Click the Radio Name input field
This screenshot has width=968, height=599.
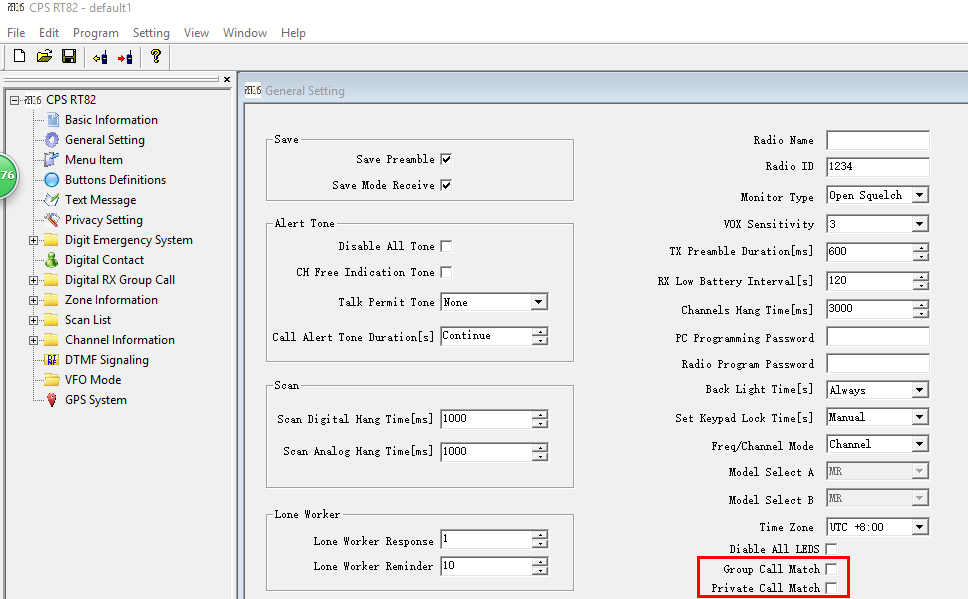(x=877, y=140)
